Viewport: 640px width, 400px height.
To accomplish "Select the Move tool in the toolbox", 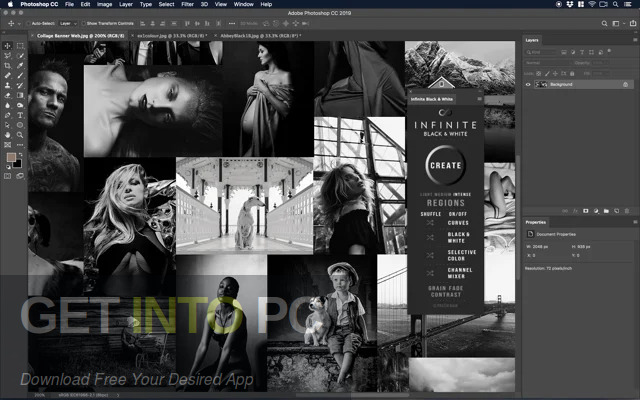I will point(8,46).
